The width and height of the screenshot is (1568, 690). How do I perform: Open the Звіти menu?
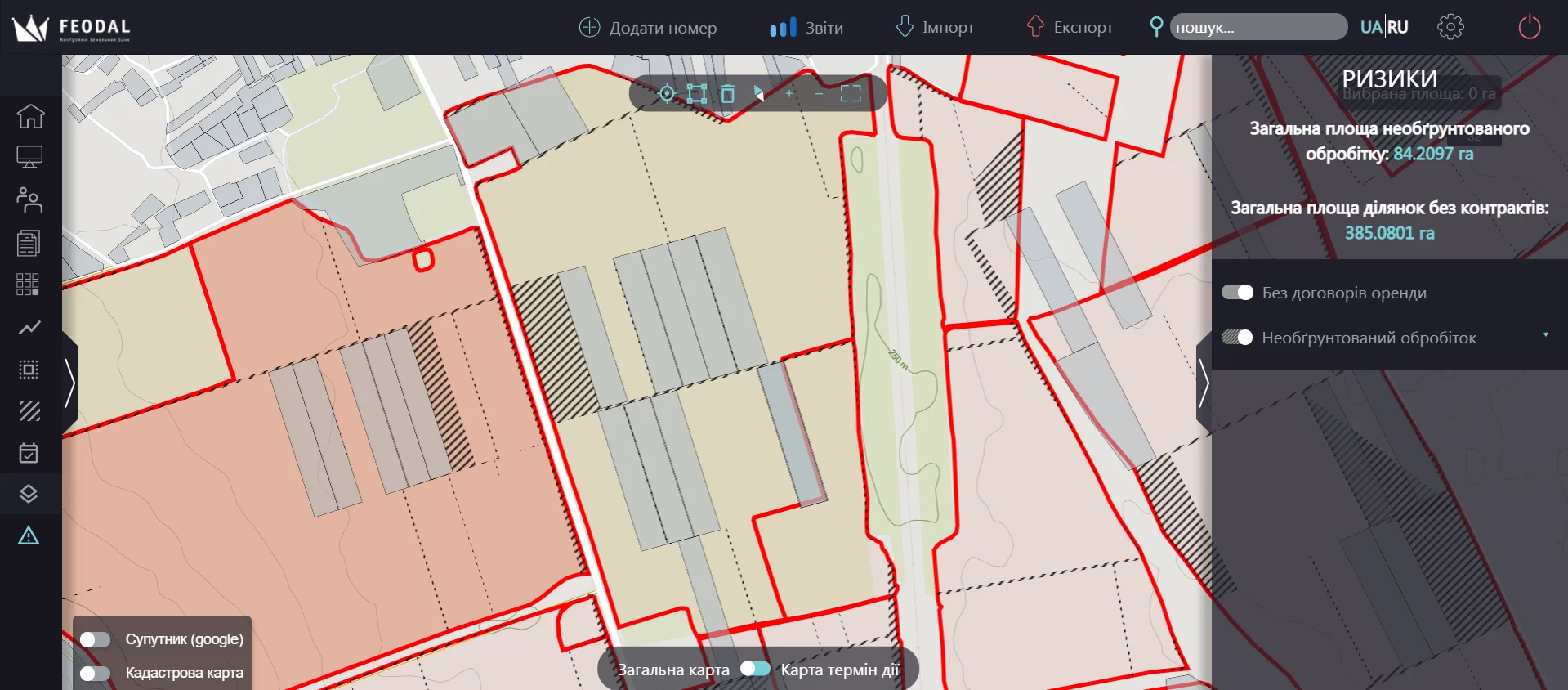[806, 28]
